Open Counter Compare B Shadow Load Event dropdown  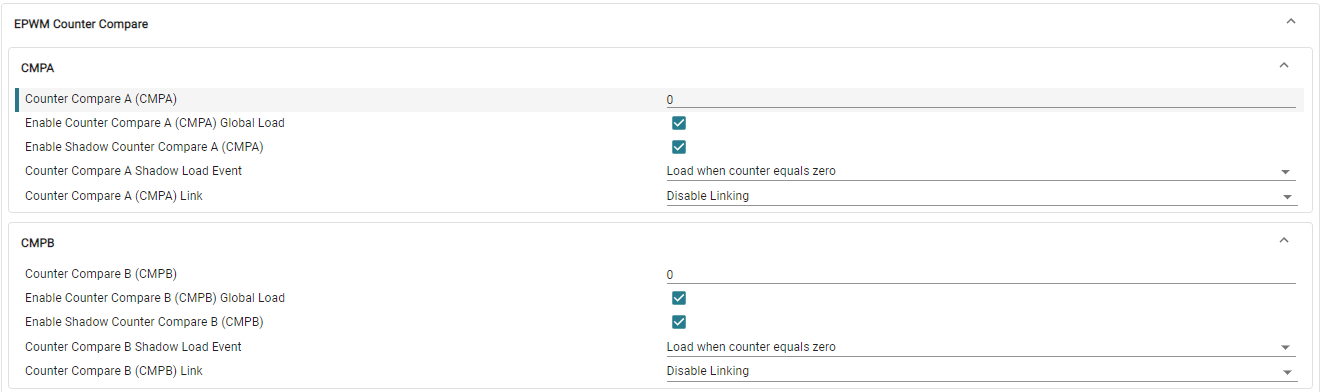981,347
